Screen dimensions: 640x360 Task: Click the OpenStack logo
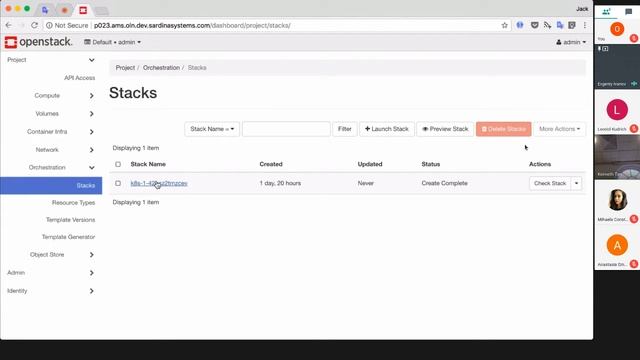(38, 42)
